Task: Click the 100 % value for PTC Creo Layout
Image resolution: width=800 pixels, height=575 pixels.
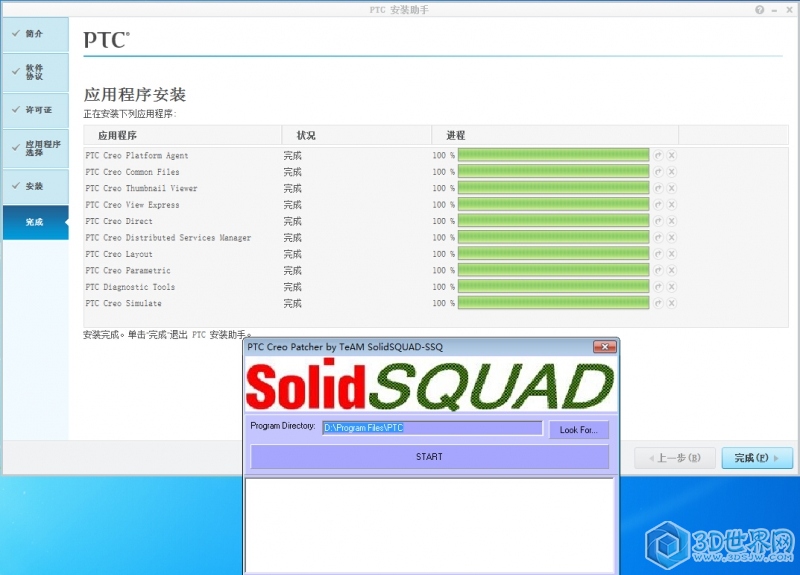Action: click(443, 254)
